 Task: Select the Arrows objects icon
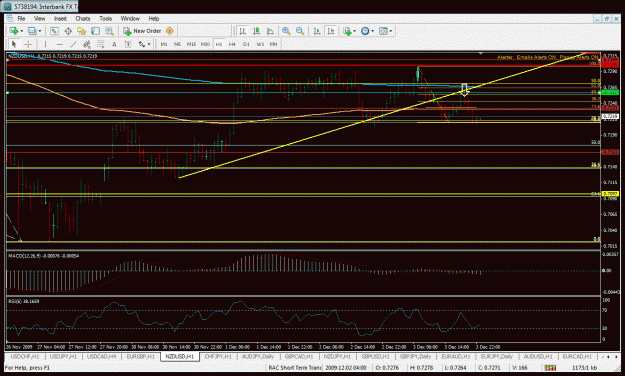point(142,44)
